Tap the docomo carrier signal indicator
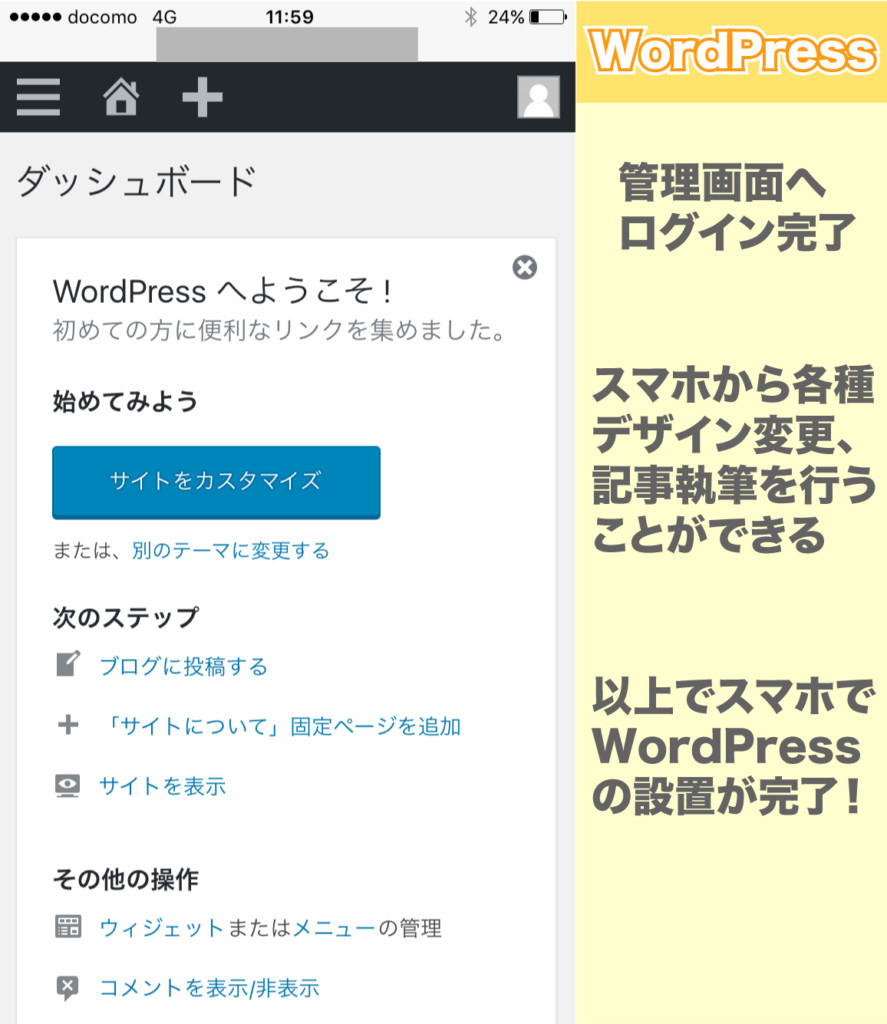The image size is (887, 1024). (73, 17)
